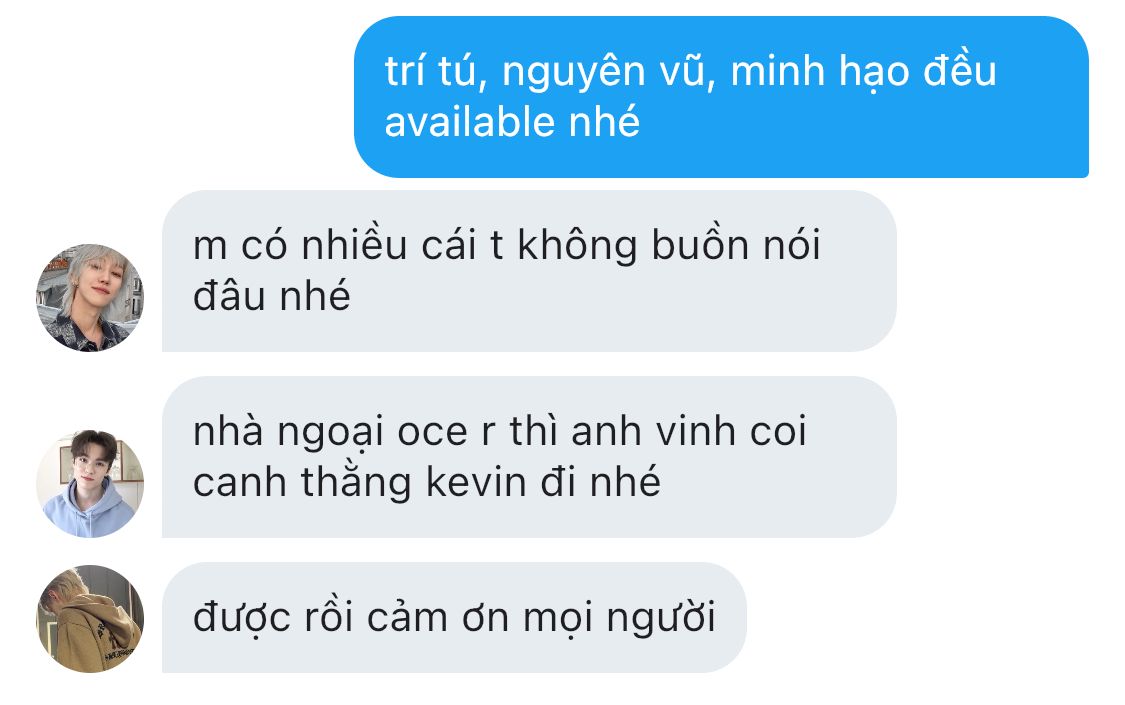The height and width of the screenshot is (705, 1125).
Task: Click "nguyên vũ" in the blue bubble
Action: point(608,73)
